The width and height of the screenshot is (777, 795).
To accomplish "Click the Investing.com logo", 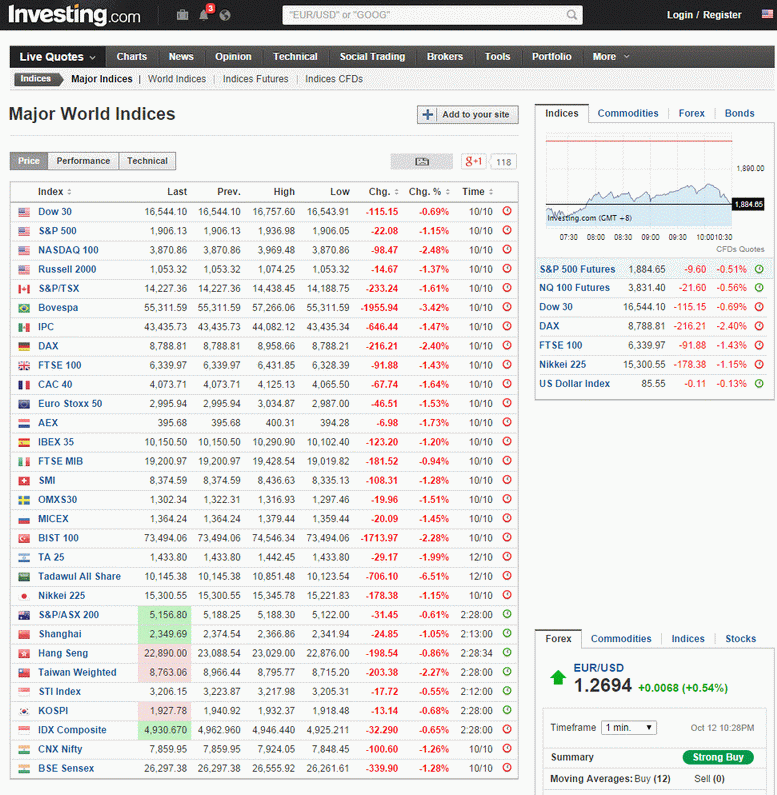I will [74, 15].
